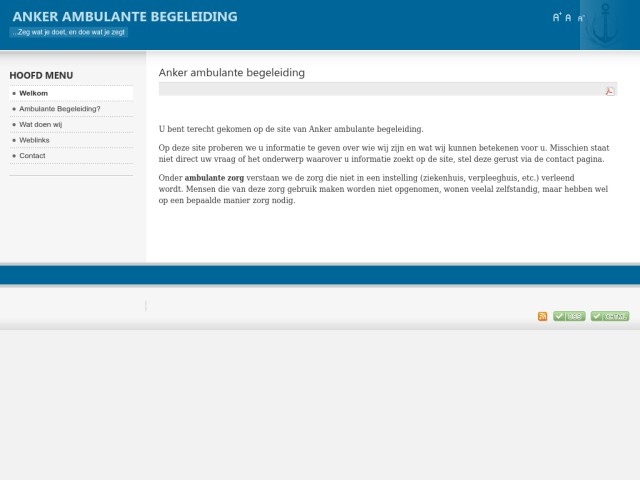The width and height of the screenshot is (640, 480).
Task: Click the bold 'ambulante zorg' text
Action: (x=214, y=177)
